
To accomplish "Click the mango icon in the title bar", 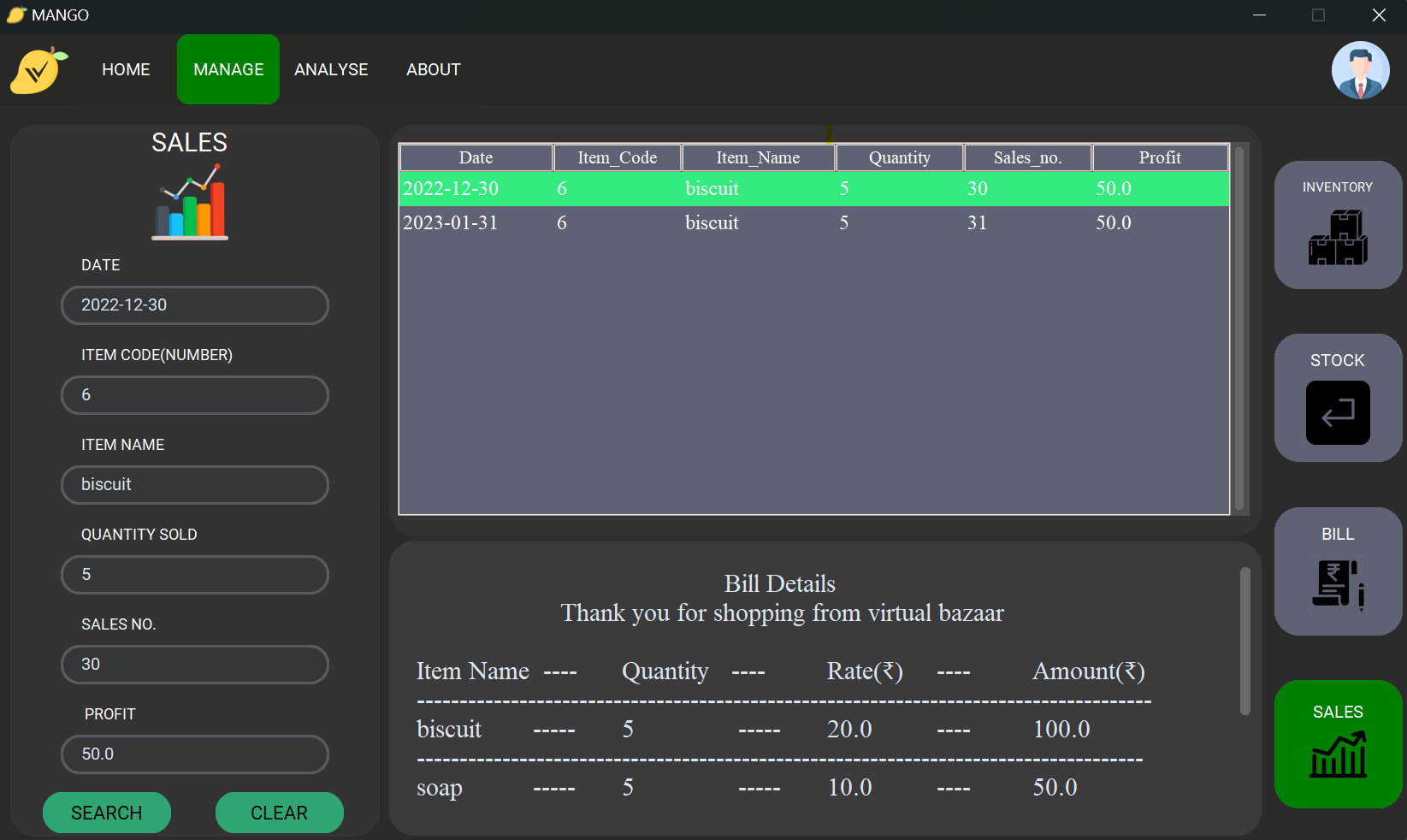I will [x=14, y=15].
